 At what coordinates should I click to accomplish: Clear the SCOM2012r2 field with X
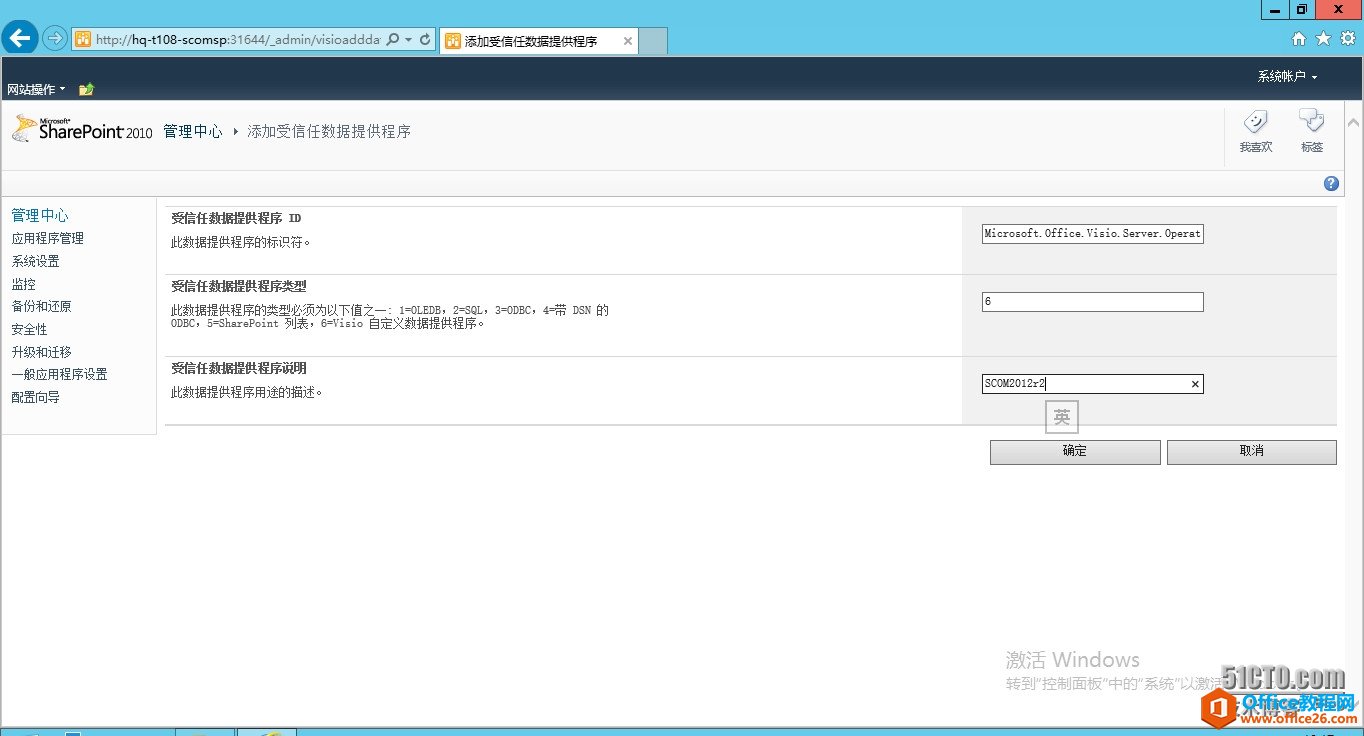[x=1194, y=384]
